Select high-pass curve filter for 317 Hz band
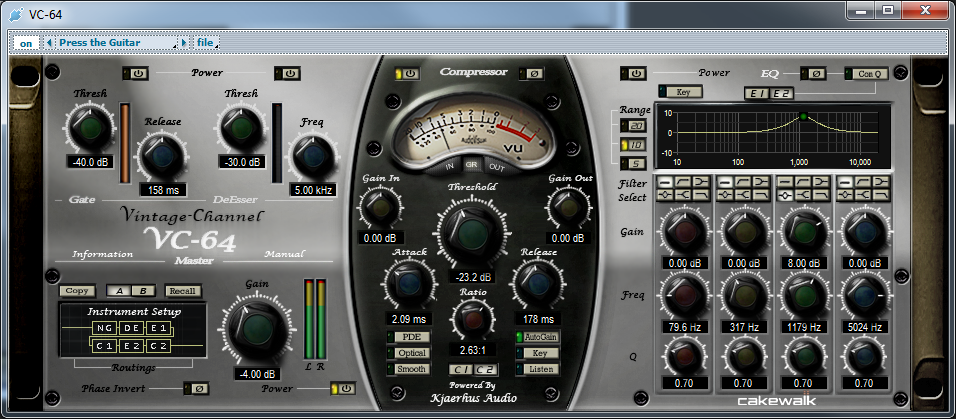956x419 pixels. [743, 182]
